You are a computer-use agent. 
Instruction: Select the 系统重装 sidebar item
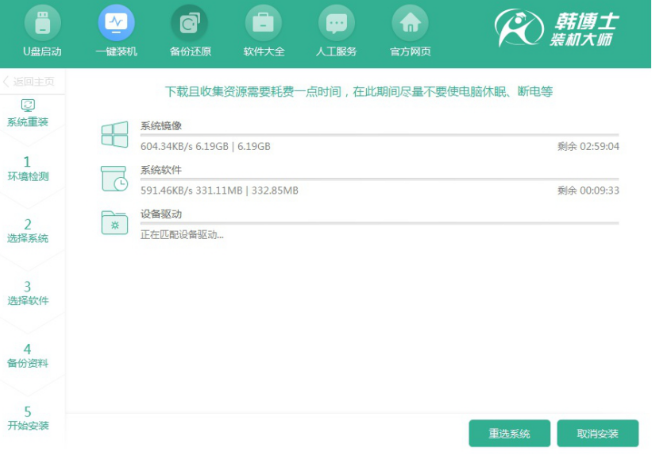(28, 113)
